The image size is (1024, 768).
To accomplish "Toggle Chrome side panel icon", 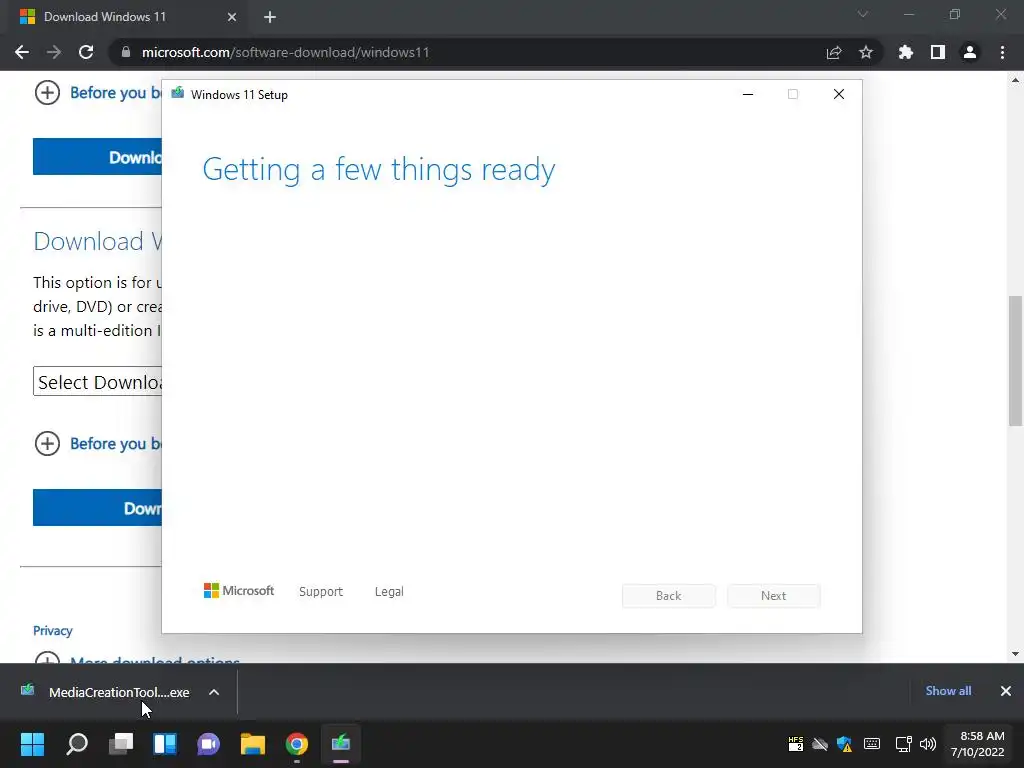I will click(x=938, y=52).
